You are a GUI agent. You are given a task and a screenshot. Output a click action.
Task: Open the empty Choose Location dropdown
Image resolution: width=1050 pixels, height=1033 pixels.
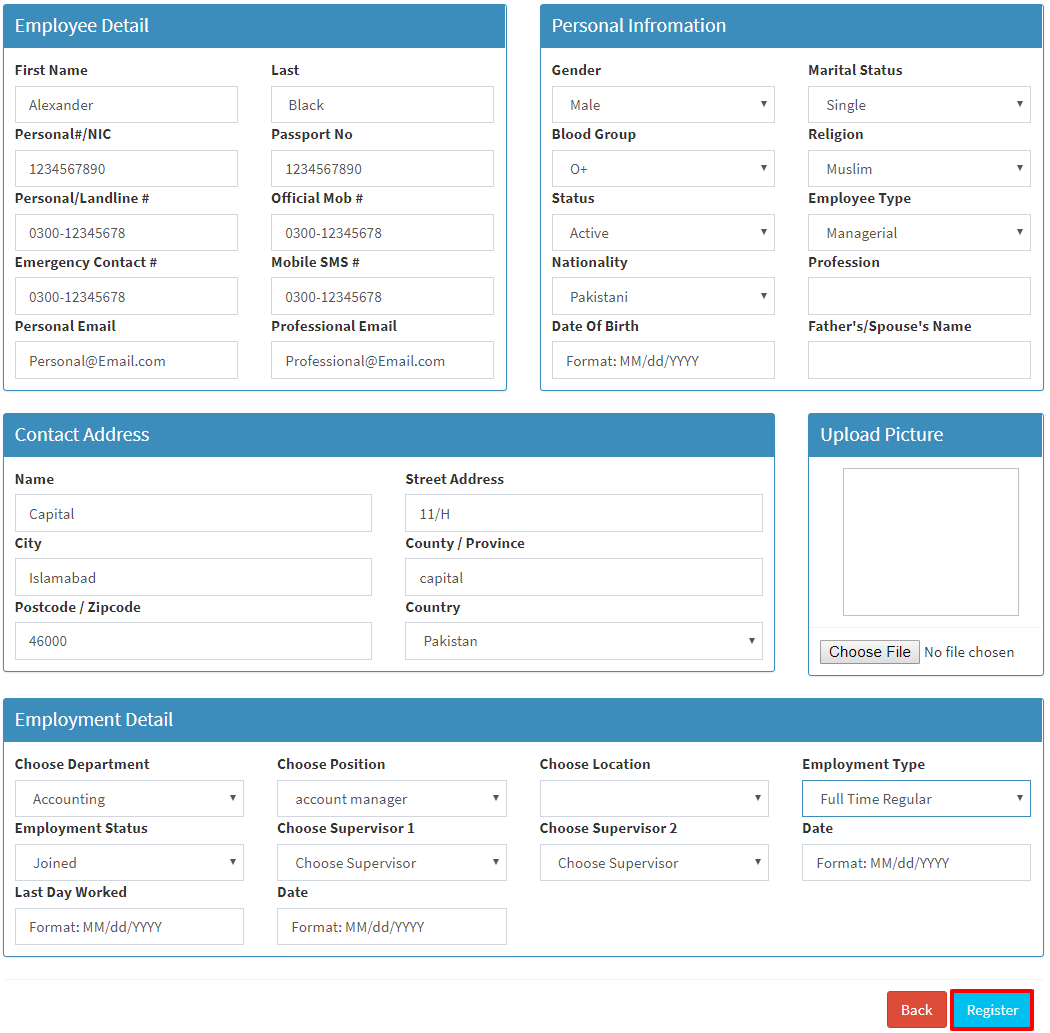click(x=654, y=799)
